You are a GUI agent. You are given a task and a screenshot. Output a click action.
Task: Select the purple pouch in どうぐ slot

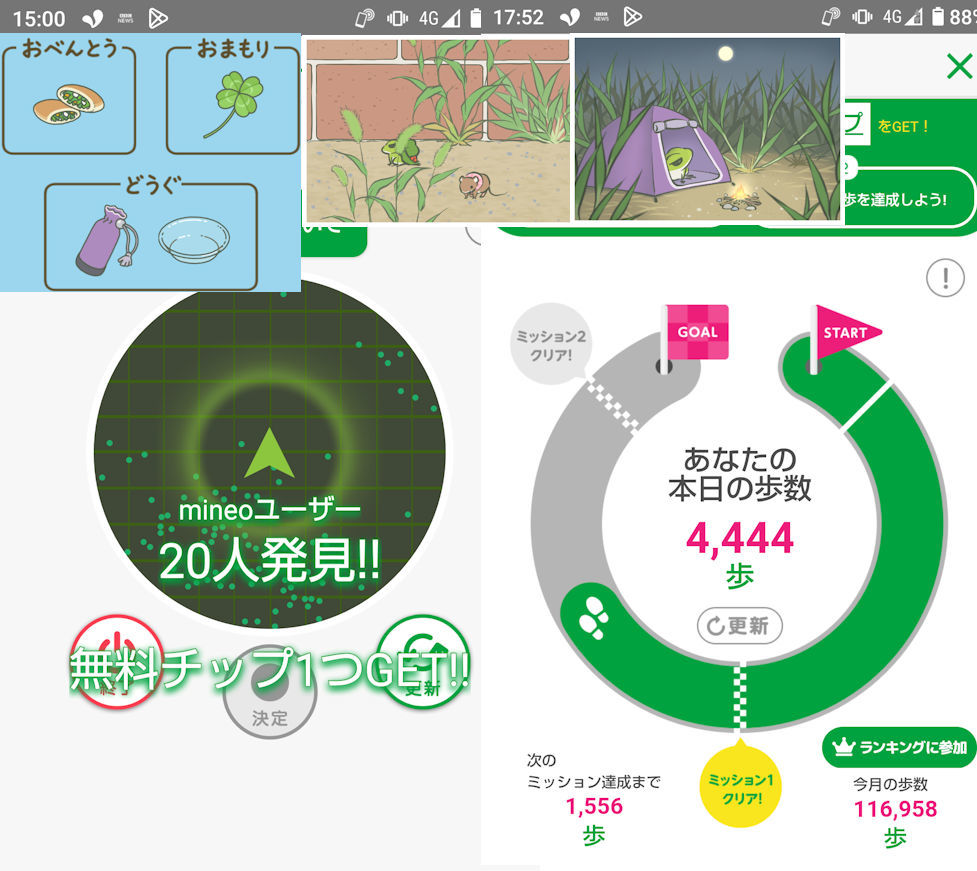106,239
